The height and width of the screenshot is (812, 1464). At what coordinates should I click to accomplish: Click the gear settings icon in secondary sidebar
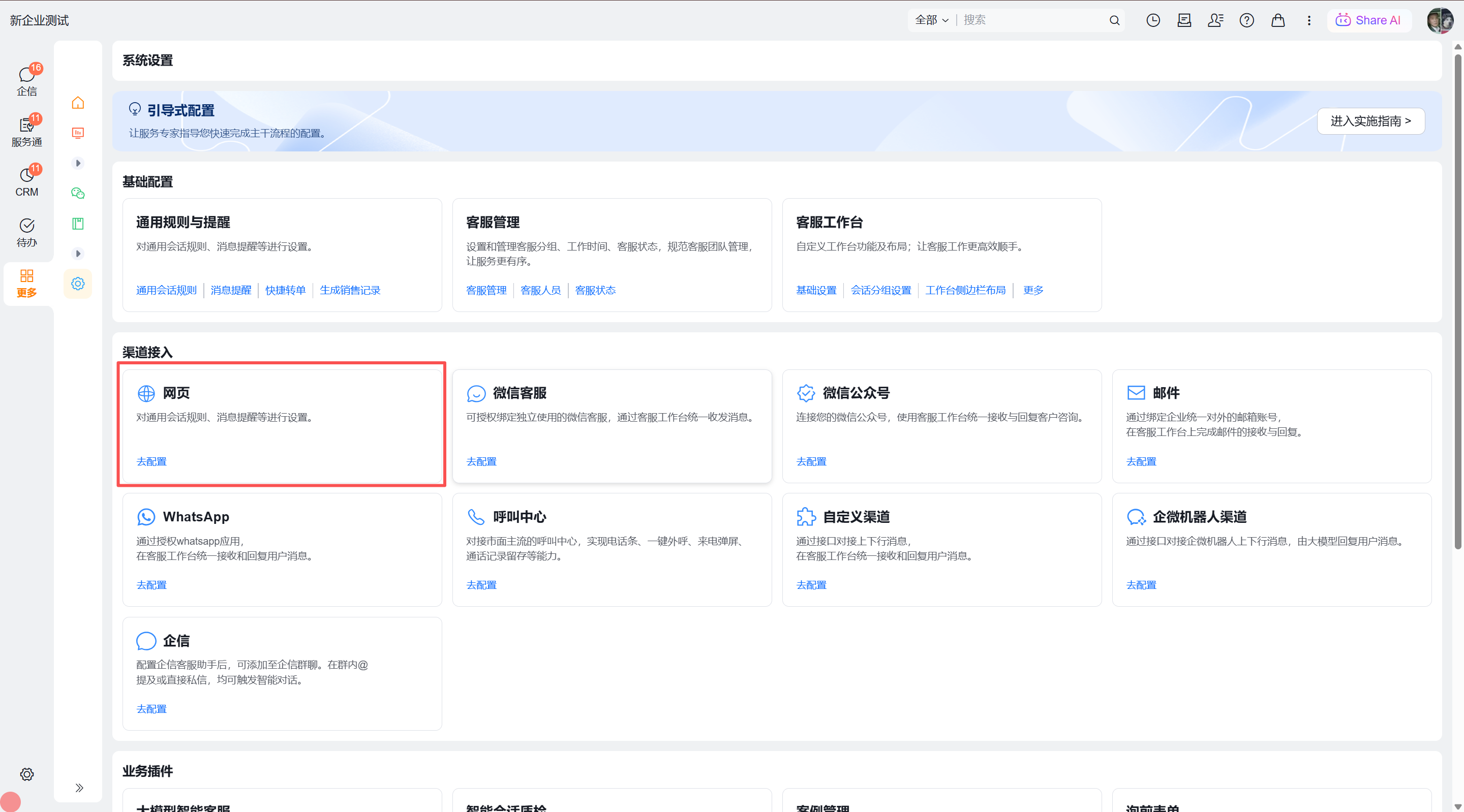78,284
